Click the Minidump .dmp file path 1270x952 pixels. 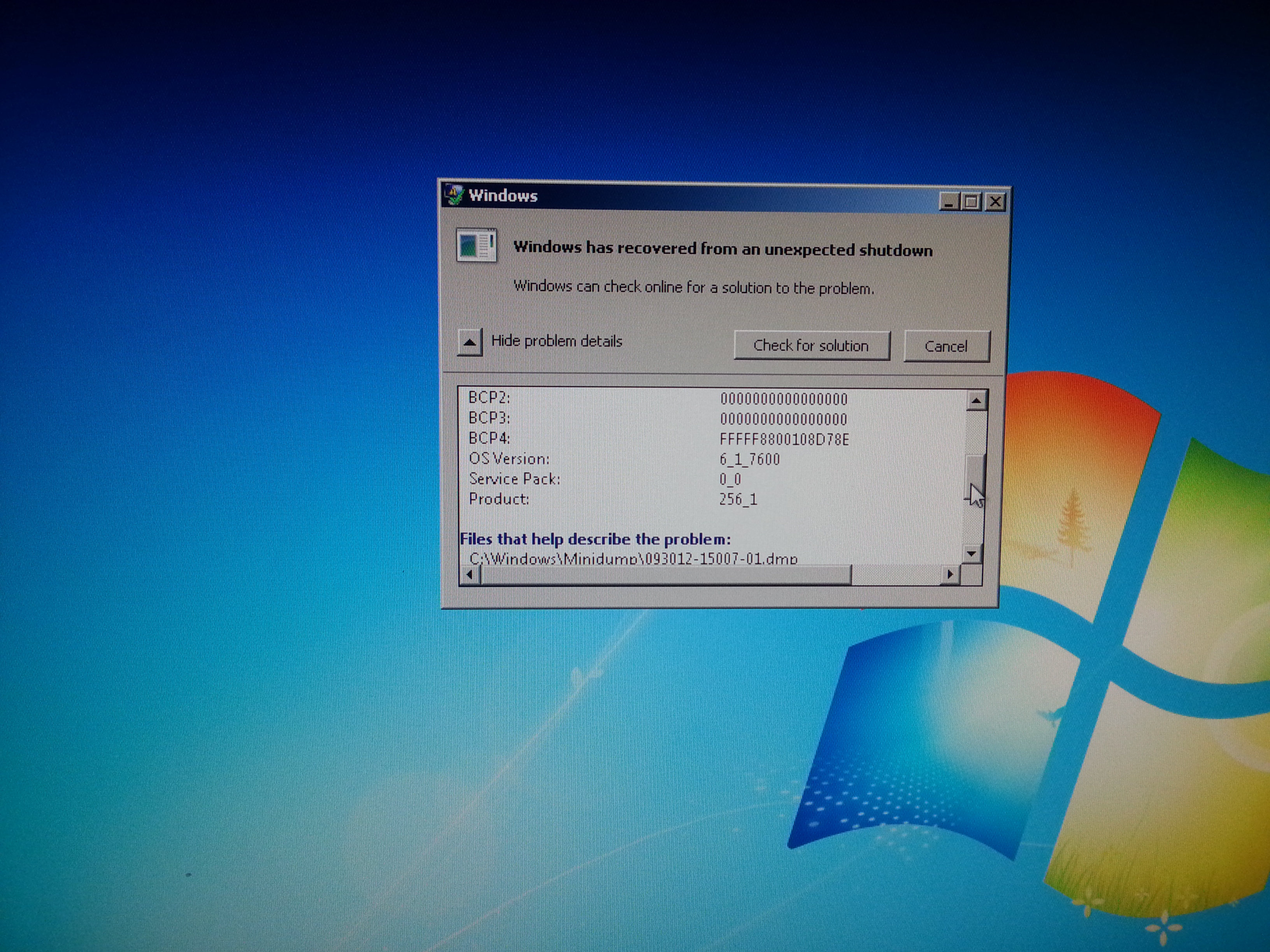(633, 558)
